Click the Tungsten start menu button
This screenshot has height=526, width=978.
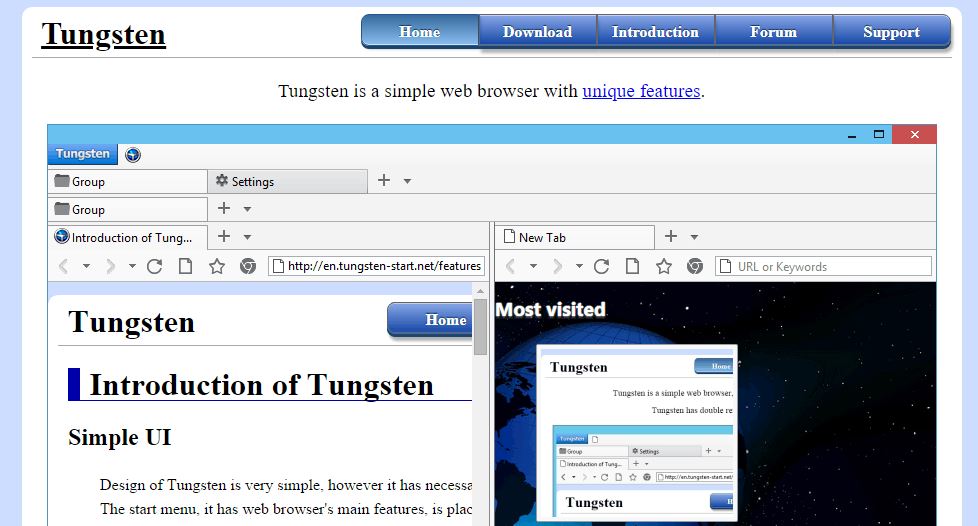coord(82,153)
